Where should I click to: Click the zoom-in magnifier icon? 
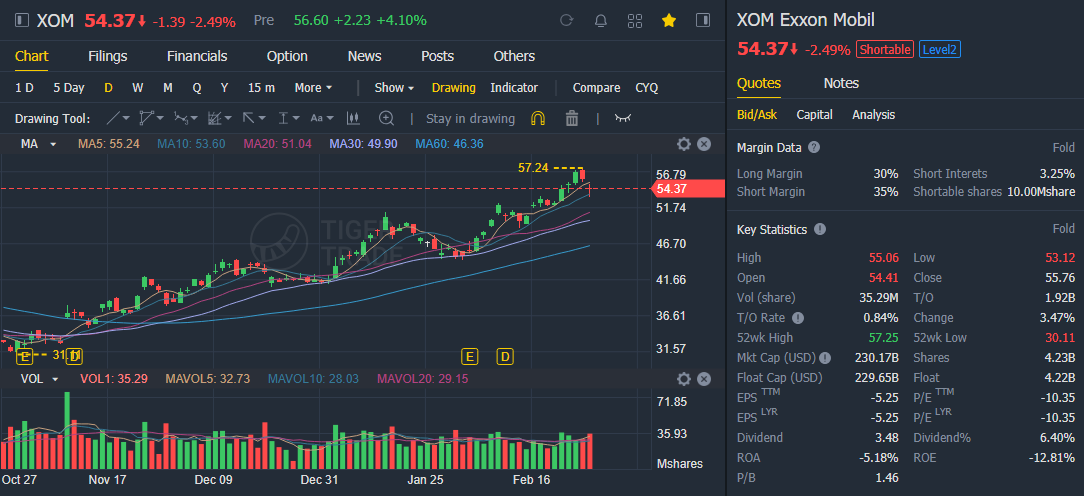coord(386,118)
